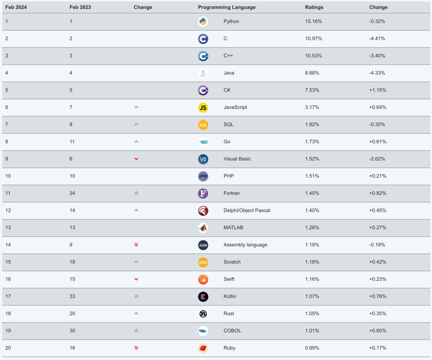Click the COBOL language name
This screenshot has height=360, width=432.
point(232,331)
